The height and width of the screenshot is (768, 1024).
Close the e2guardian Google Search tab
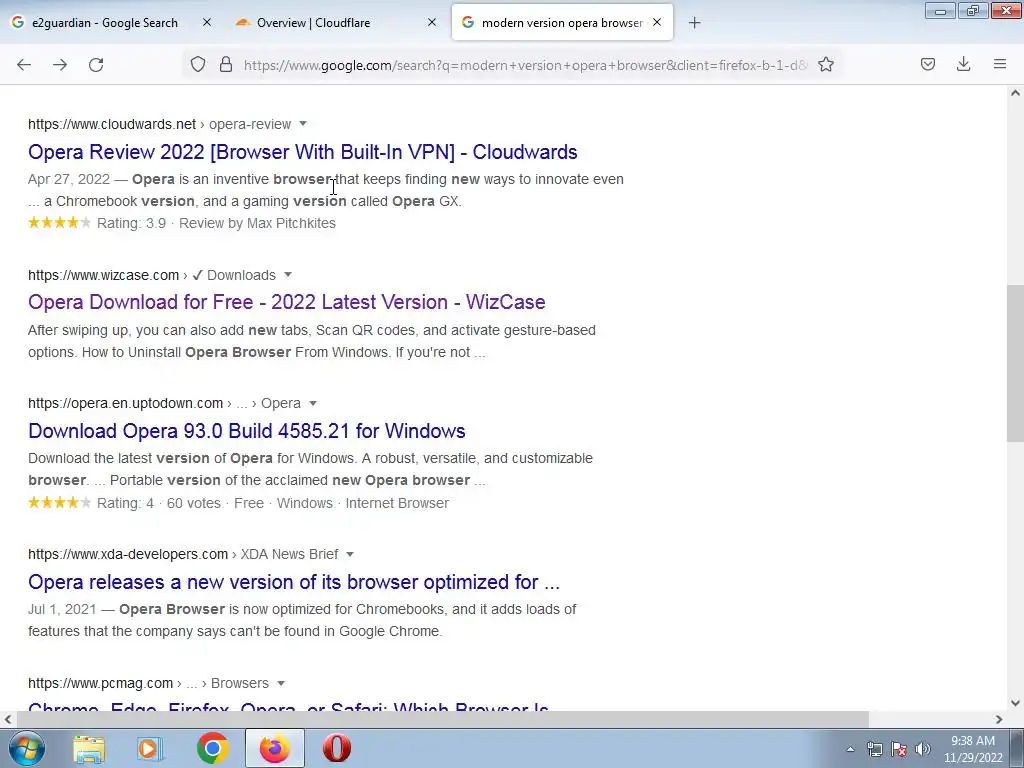(x=207, y=22)
